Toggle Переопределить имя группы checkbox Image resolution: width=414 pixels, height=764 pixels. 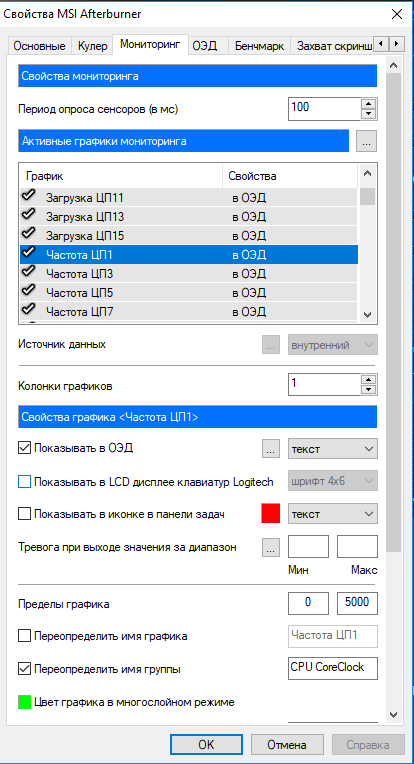coord(24,669)
